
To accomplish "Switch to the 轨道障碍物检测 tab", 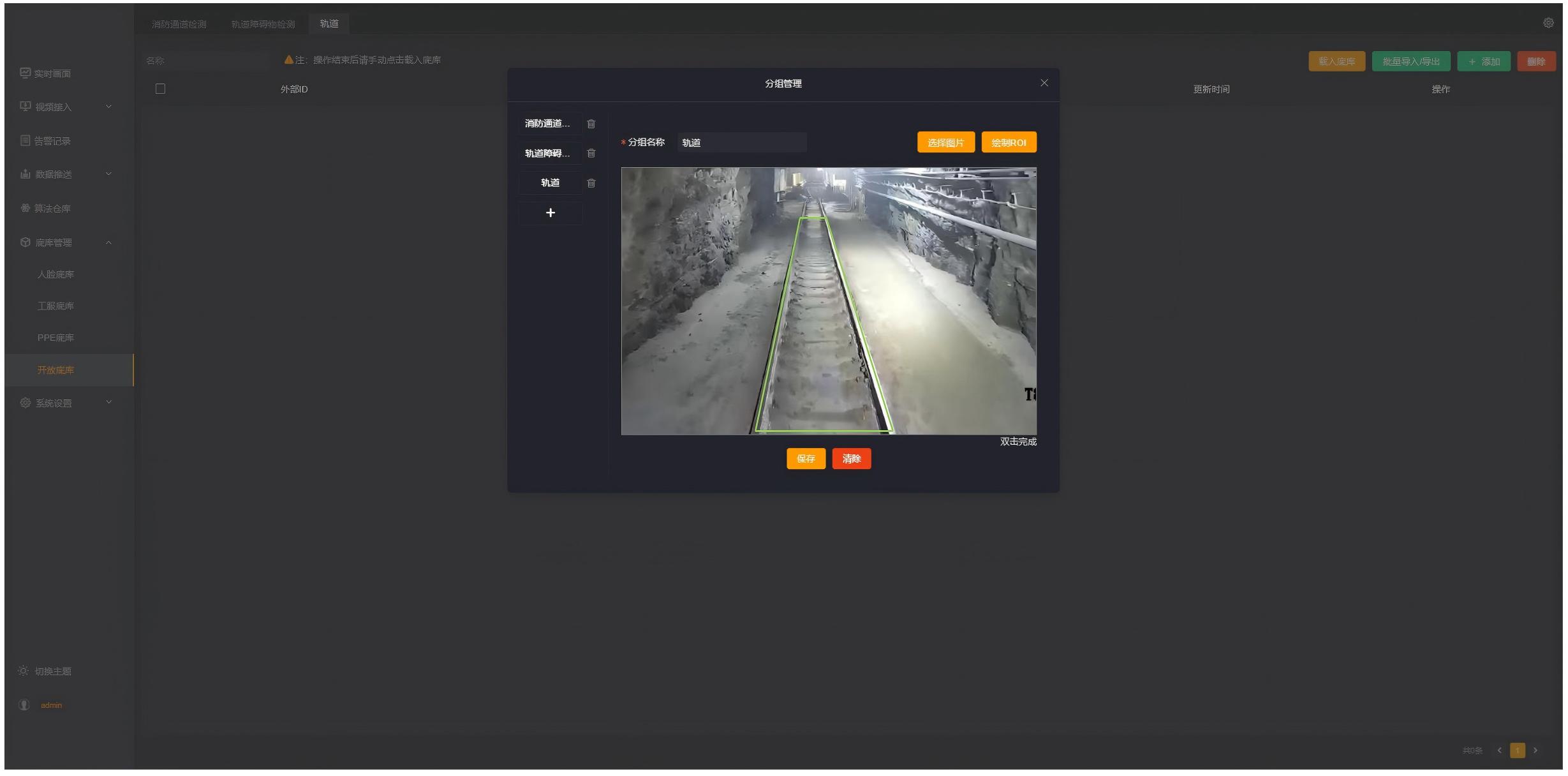I will click(x=263, y=24).
